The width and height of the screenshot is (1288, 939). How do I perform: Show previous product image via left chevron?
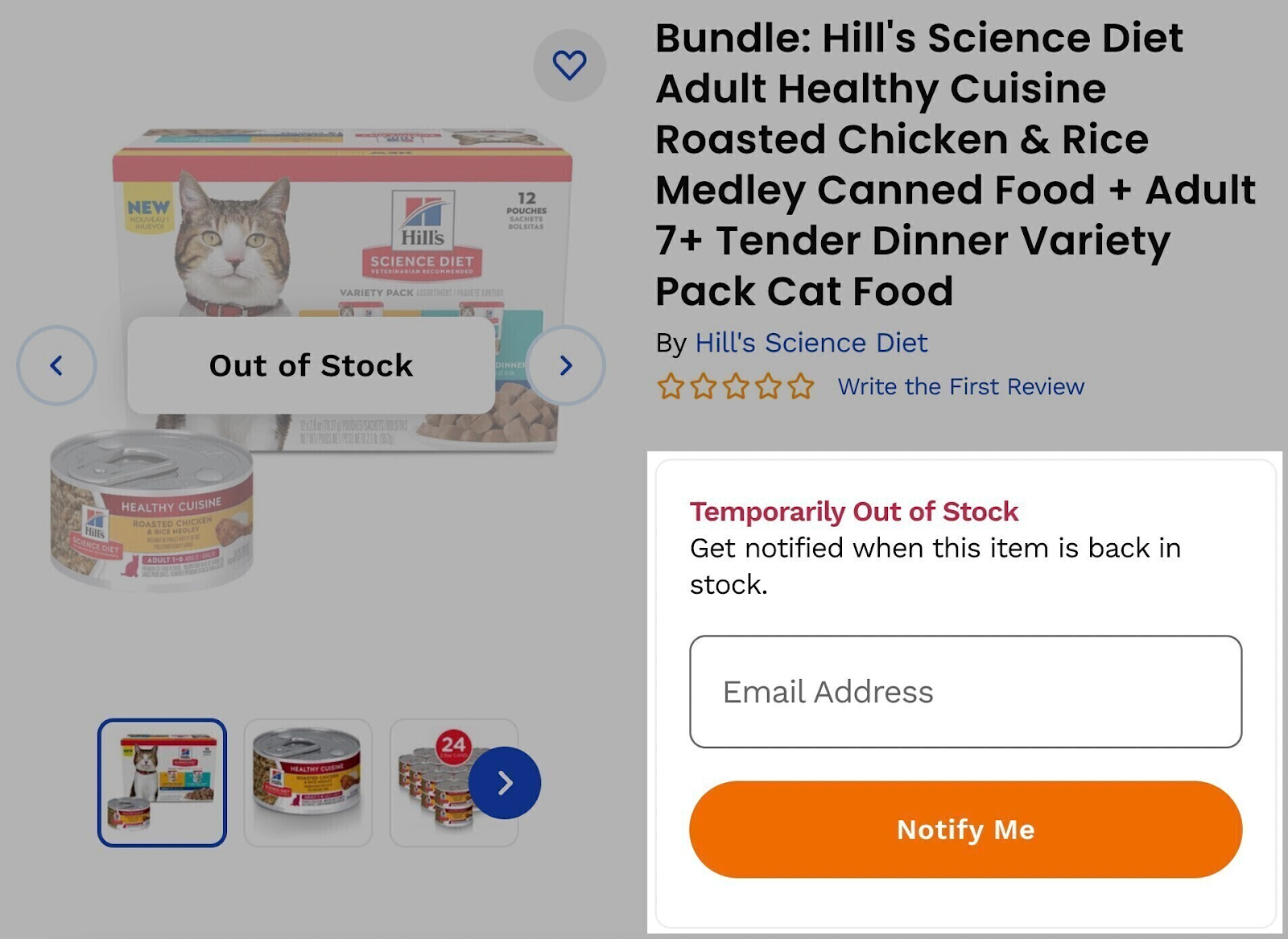57,365
